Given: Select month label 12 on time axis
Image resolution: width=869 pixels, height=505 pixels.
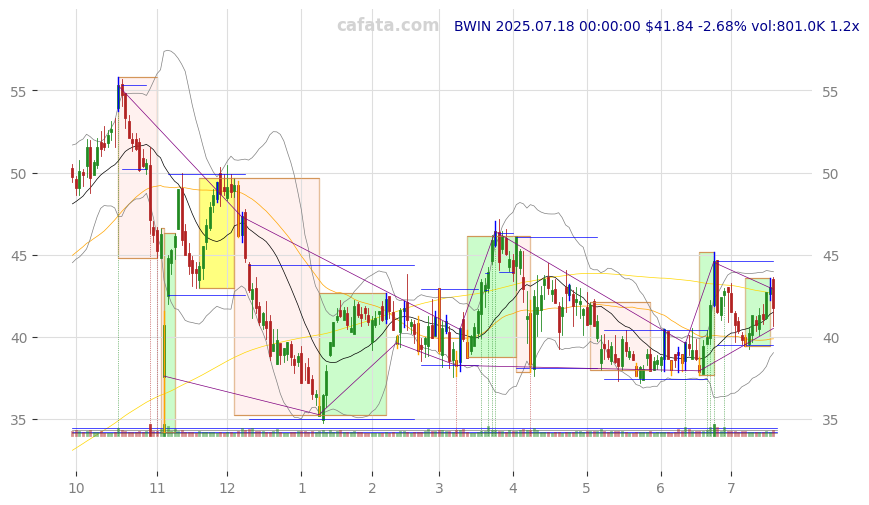Looking at the screenshot, I should pos(227,488).
